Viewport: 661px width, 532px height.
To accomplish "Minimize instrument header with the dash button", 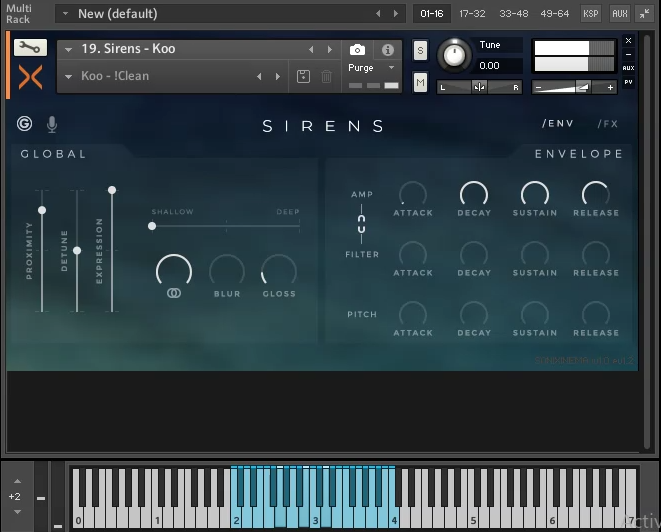I will 628,54.
